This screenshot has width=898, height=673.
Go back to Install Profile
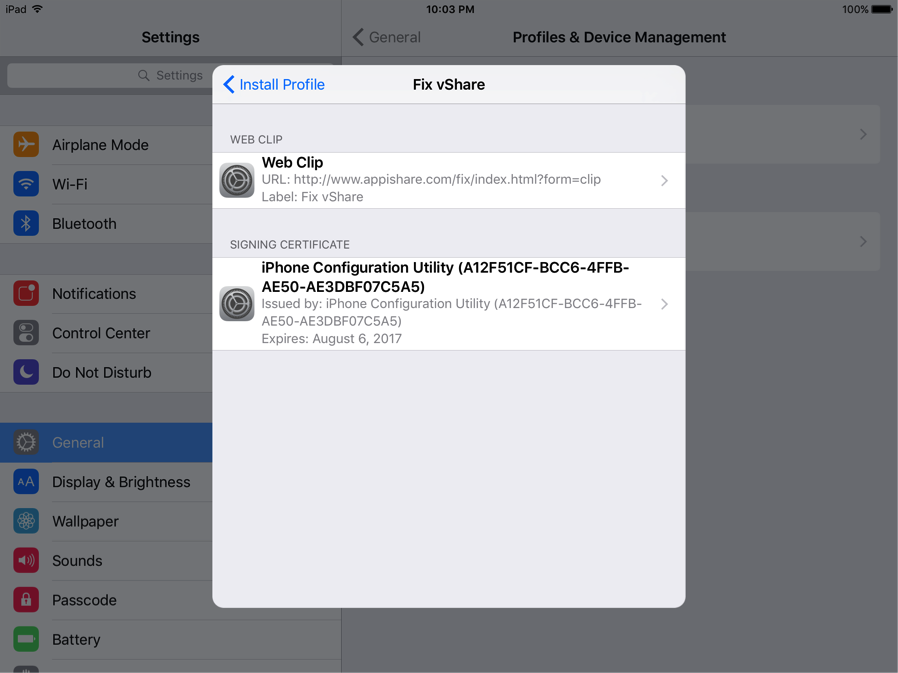(274, 85)
